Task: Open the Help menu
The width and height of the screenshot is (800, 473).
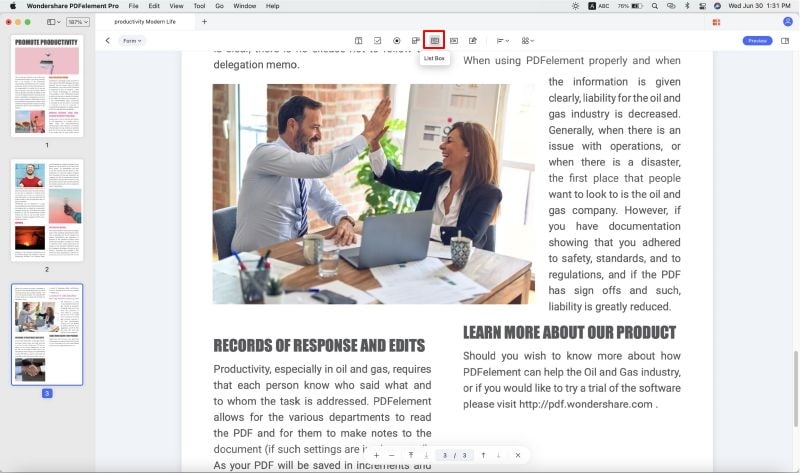Action: [x=272, y=6]
